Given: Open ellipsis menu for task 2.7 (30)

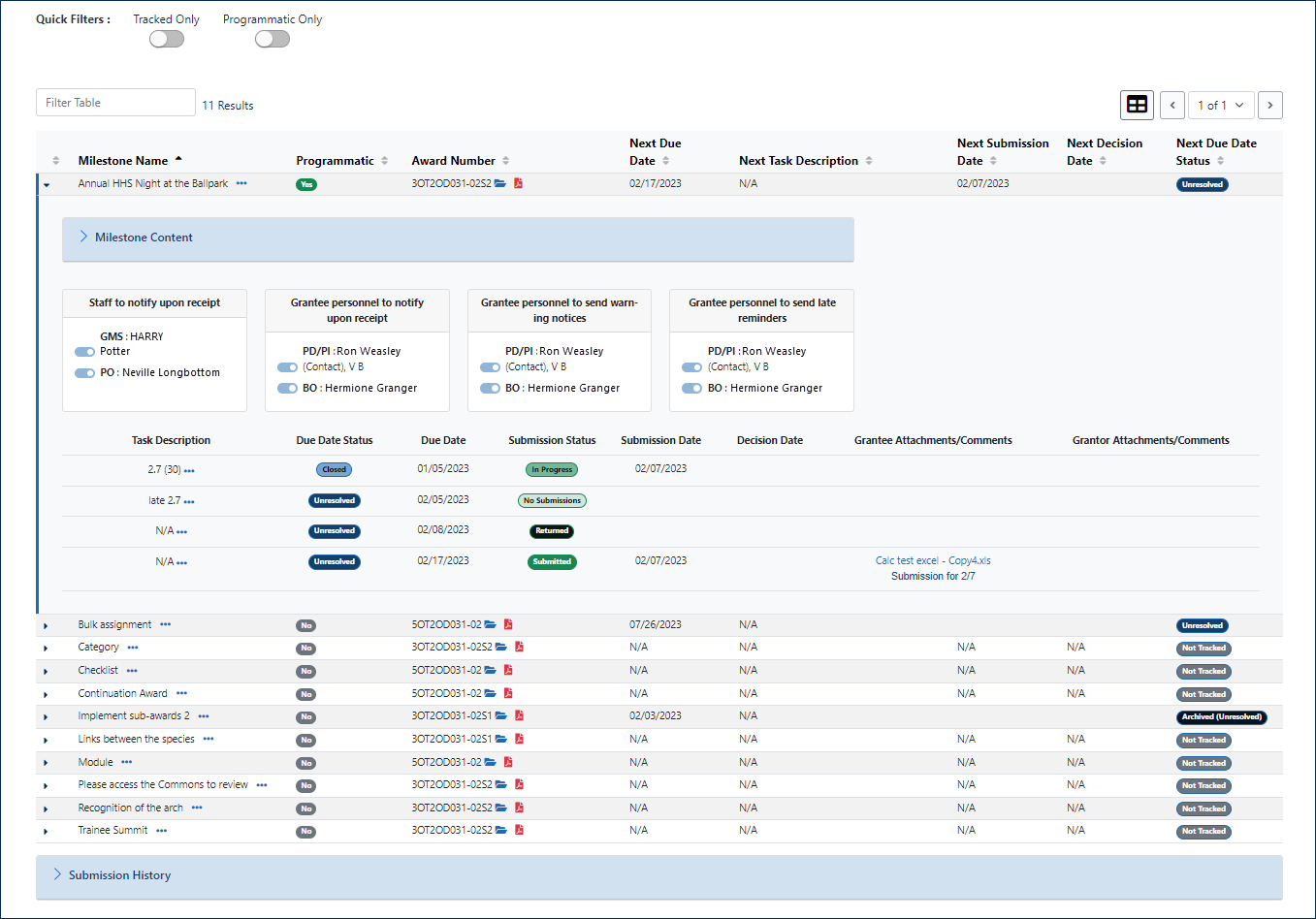Looking at the screenshot, I should pyautogui.click(x=189, y=471).
